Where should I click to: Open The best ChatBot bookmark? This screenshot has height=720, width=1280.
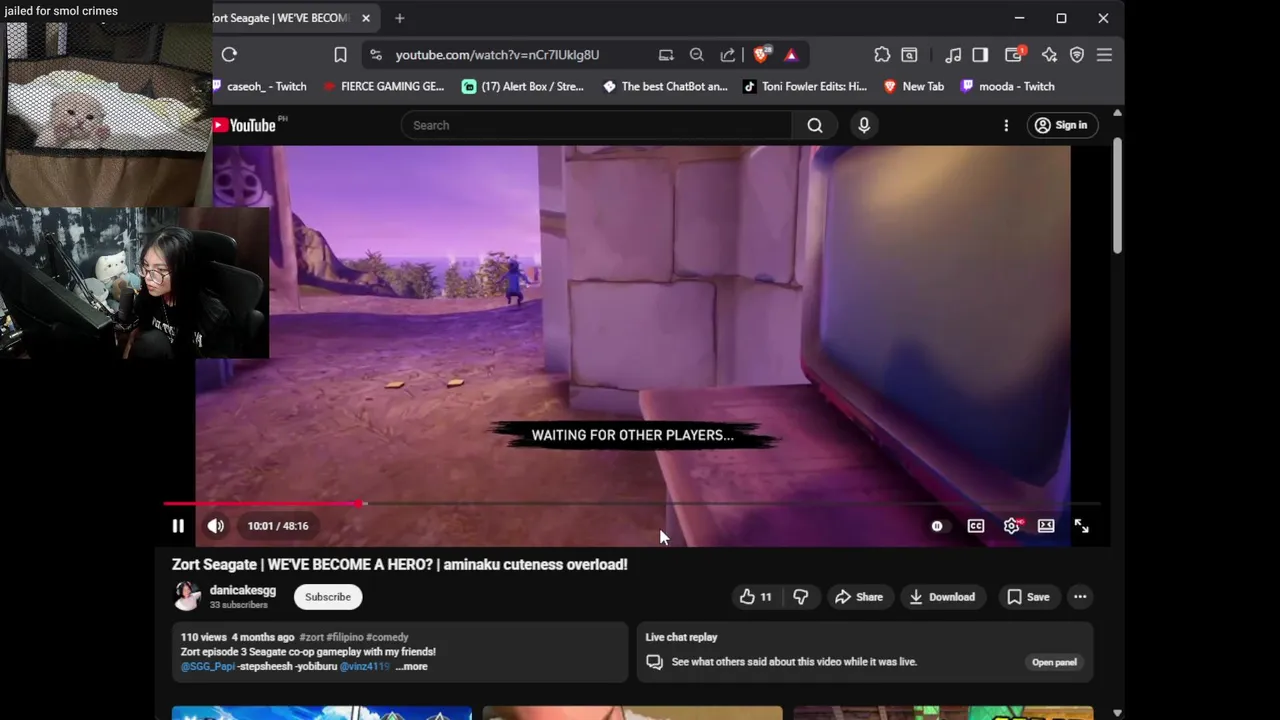point(665,86)
